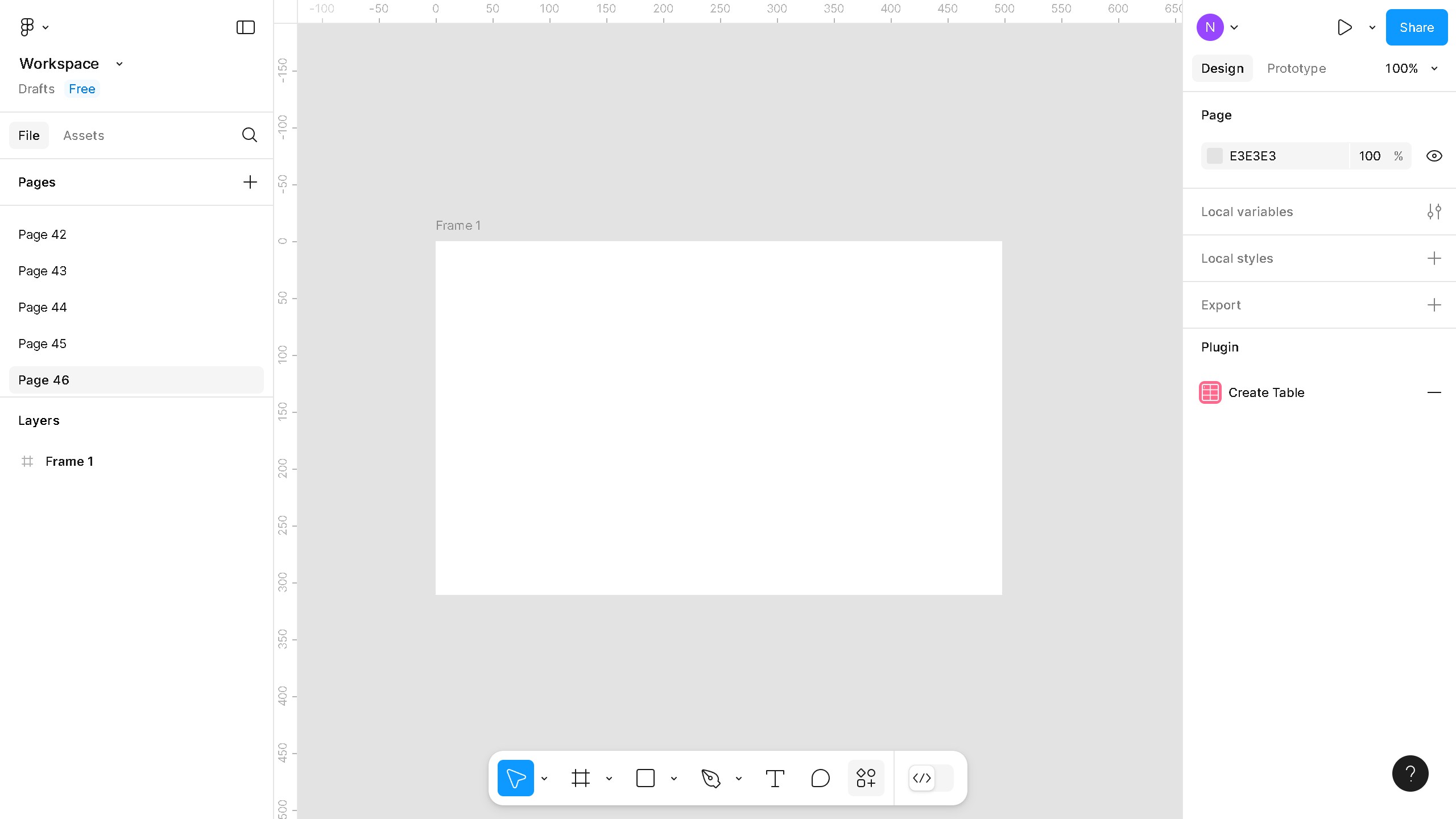Screen dimensions: 1456x819
Task: Select the Frame tool
Action: pos(581,777)
